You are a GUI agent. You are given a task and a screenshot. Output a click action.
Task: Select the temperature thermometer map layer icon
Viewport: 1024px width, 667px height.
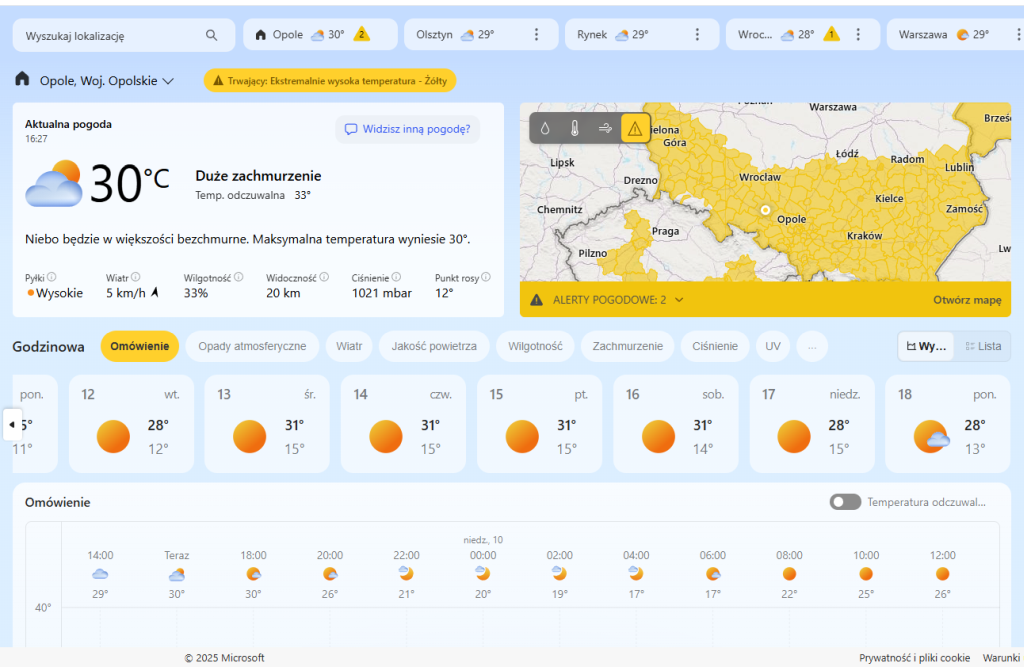(x=575, y=128)
